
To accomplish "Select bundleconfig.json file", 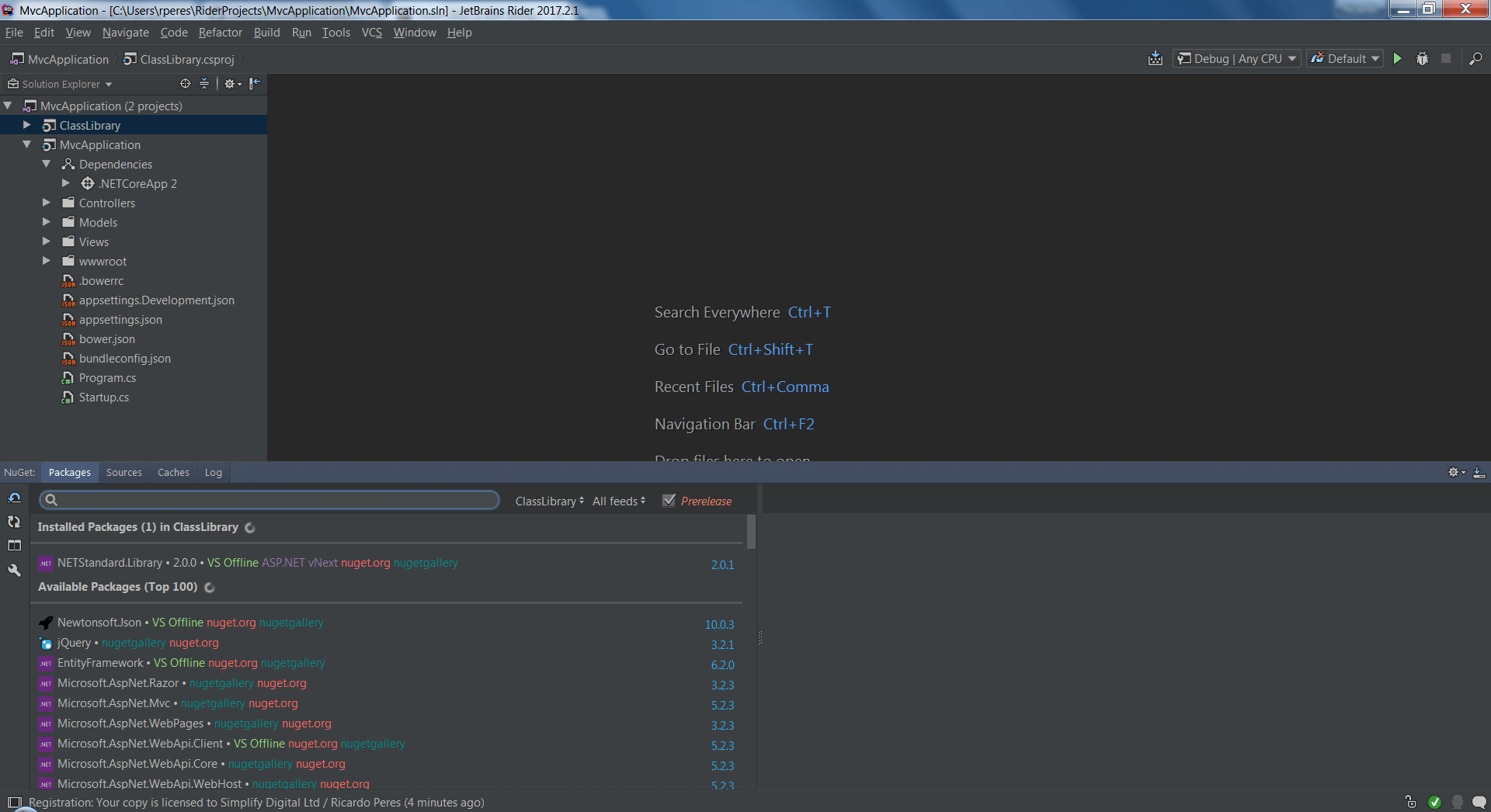I will point(125,359).
